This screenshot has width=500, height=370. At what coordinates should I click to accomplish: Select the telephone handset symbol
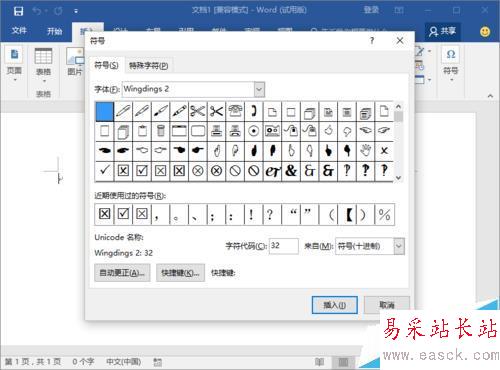[x=254, y=111]
